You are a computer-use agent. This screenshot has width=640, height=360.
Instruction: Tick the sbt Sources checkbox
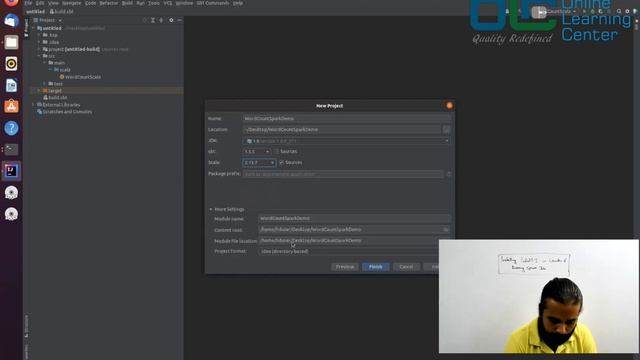click(276, 151)
